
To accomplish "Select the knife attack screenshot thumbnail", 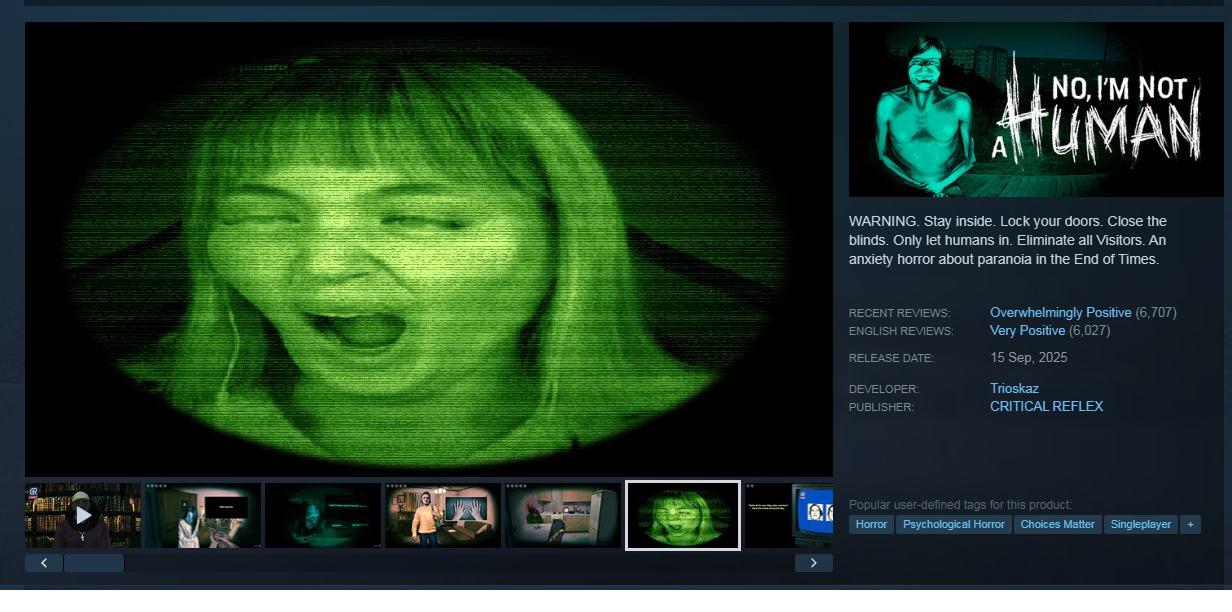I will coord(203,515).
